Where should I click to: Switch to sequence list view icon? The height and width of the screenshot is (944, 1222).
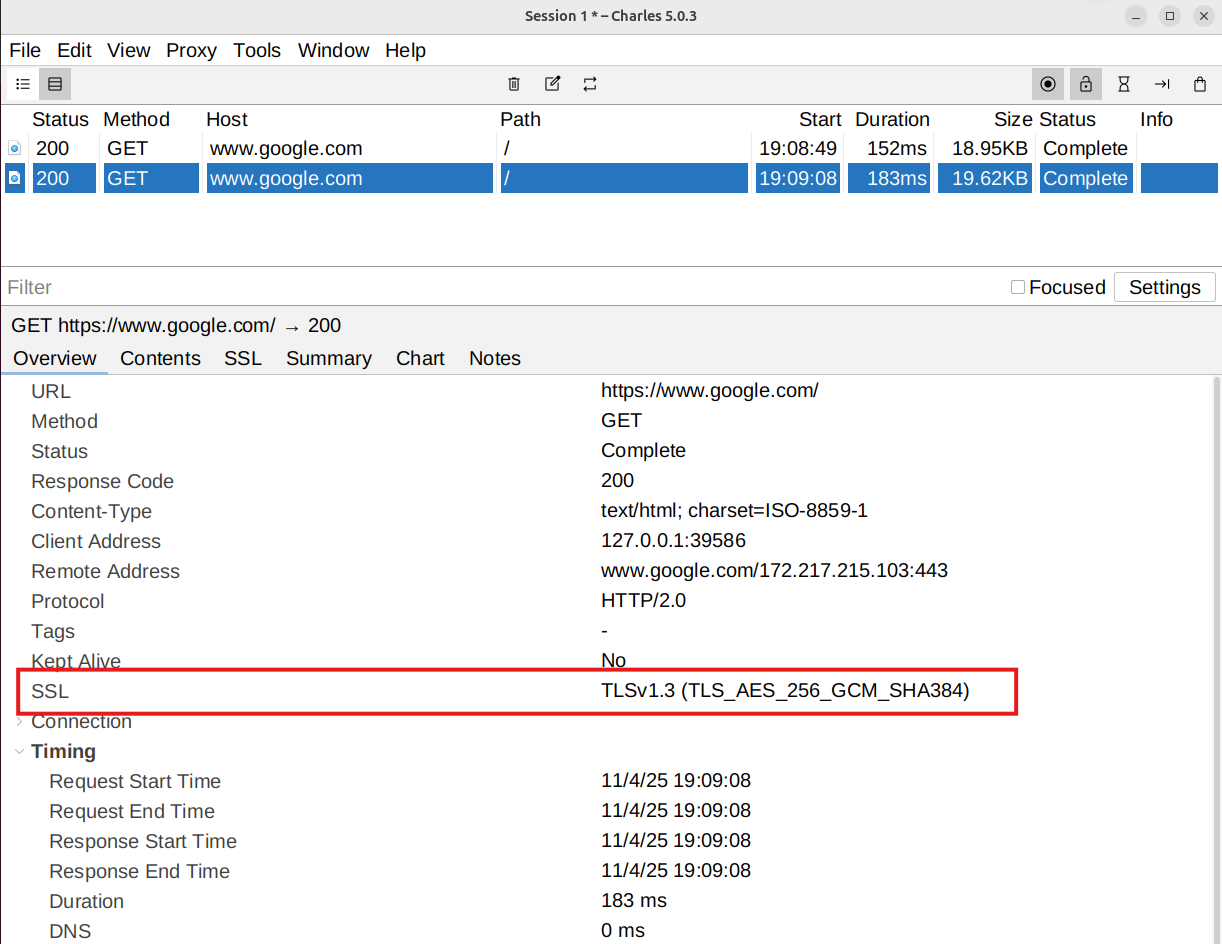tap(55, 84)
